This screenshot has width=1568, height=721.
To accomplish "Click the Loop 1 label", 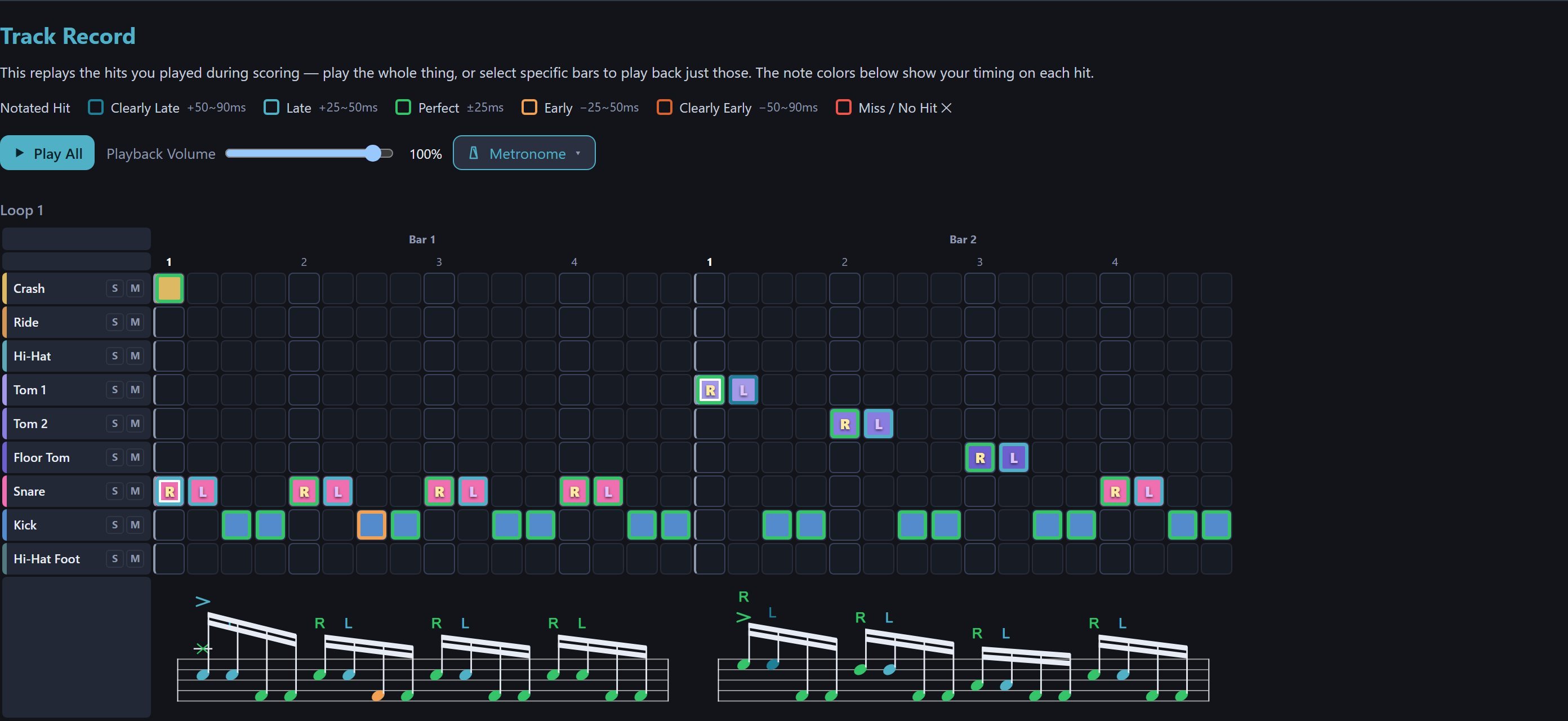I will point(21,211).
